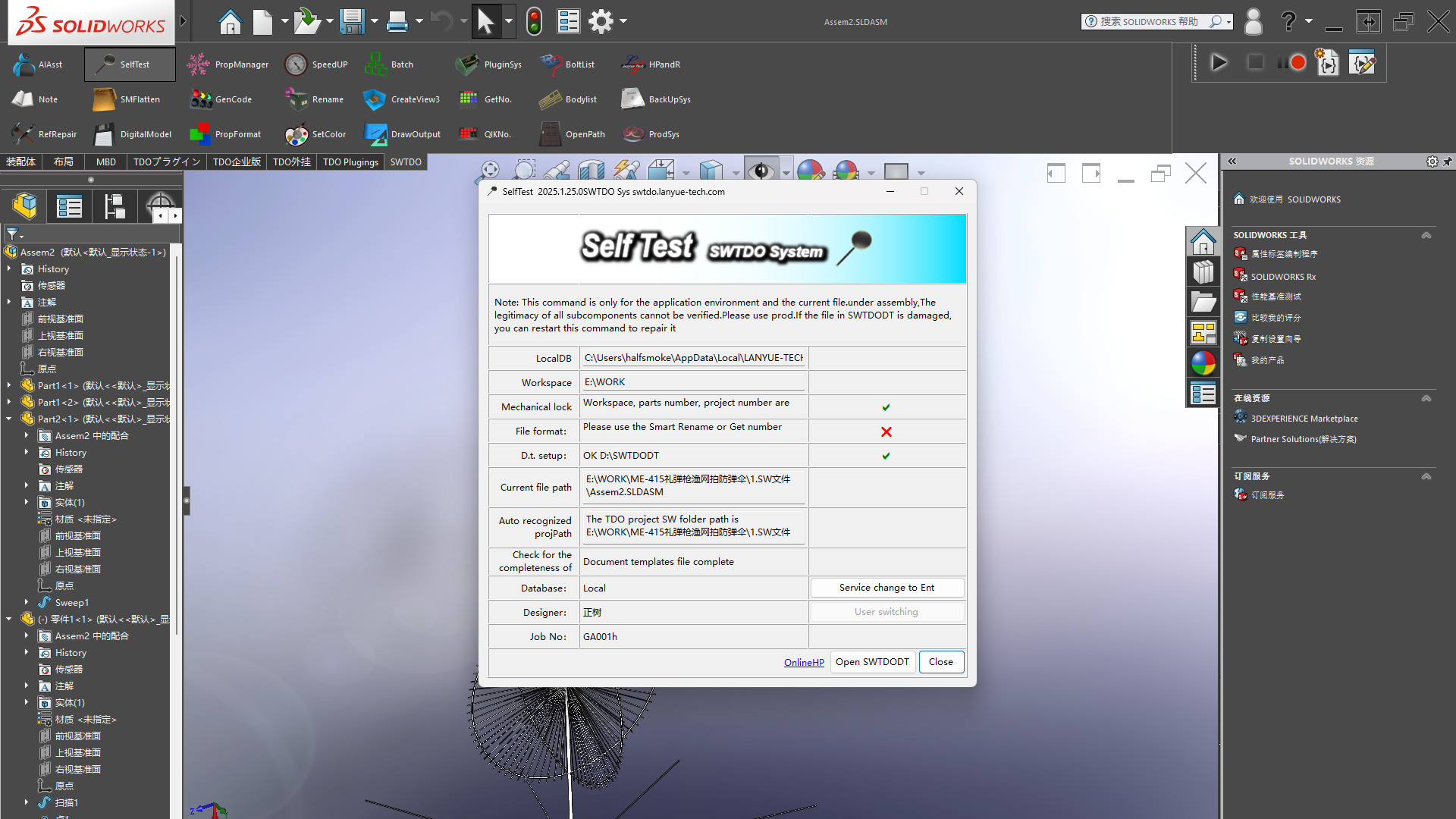Collapse the SOLIDWORKS 工具 section
The width and height of the screenshot is (1456, 819).
tap(1426, 235)
